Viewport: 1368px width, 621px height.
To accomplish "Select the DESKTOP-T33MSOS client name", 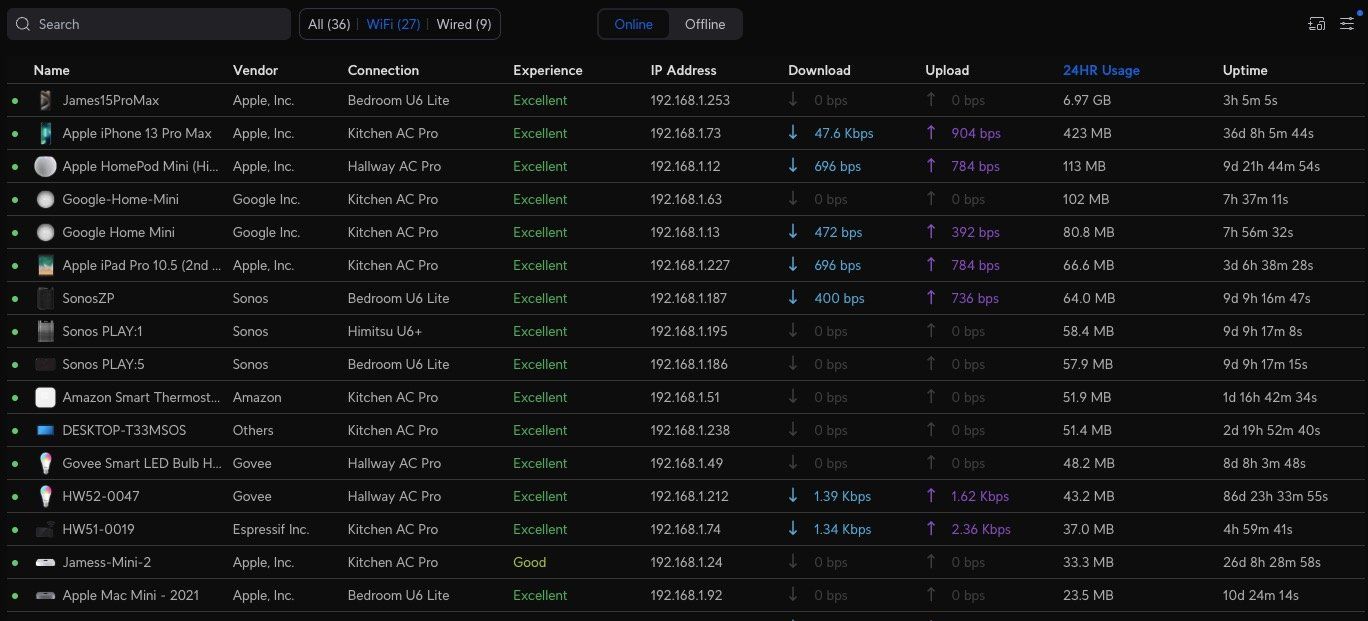I will 124,430.
